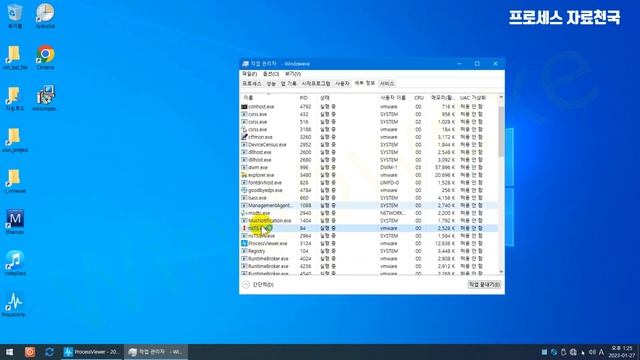Select the 세부 정보 tab
This screenshot has width=640, height=360.
point(364,83)
